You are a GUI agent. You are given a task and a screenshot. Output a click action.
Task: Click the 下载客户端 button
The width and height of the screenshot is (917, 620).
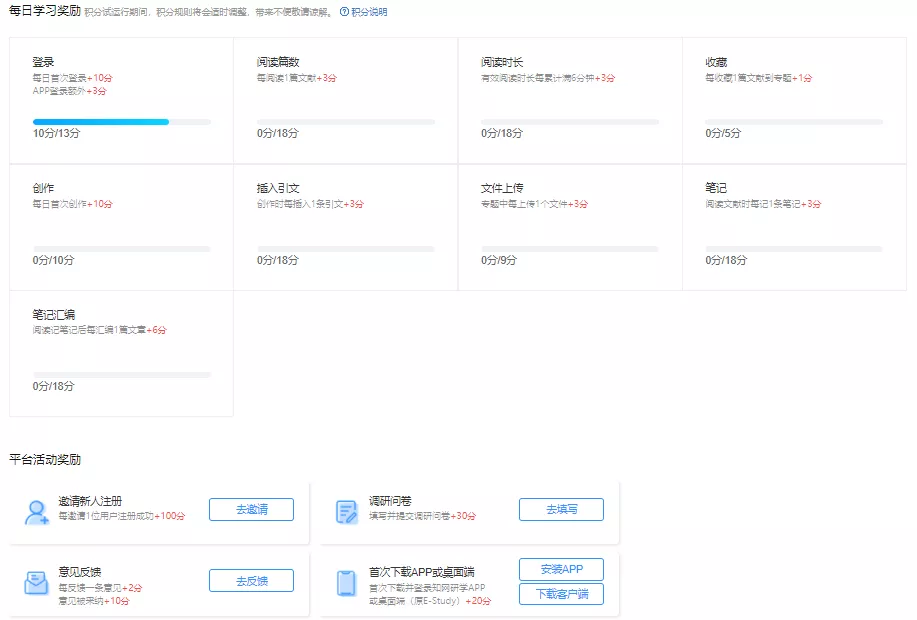point(561,594)
